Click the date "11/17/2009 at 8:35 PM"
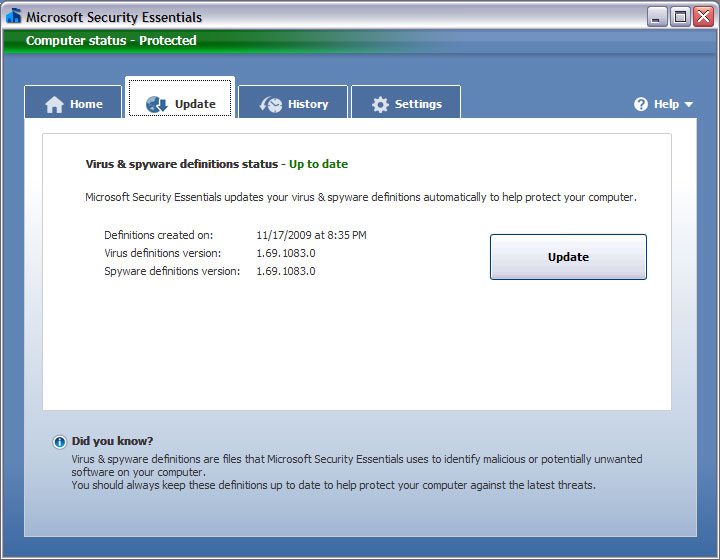Viewport: 720px width, 560px height. click(x=311, y=235)
